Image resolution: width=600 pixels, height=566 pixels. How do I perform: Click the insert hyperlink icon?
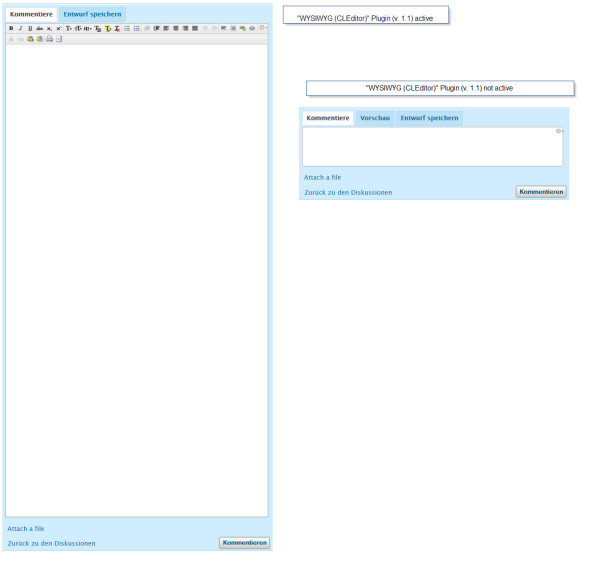coord(243,28)
